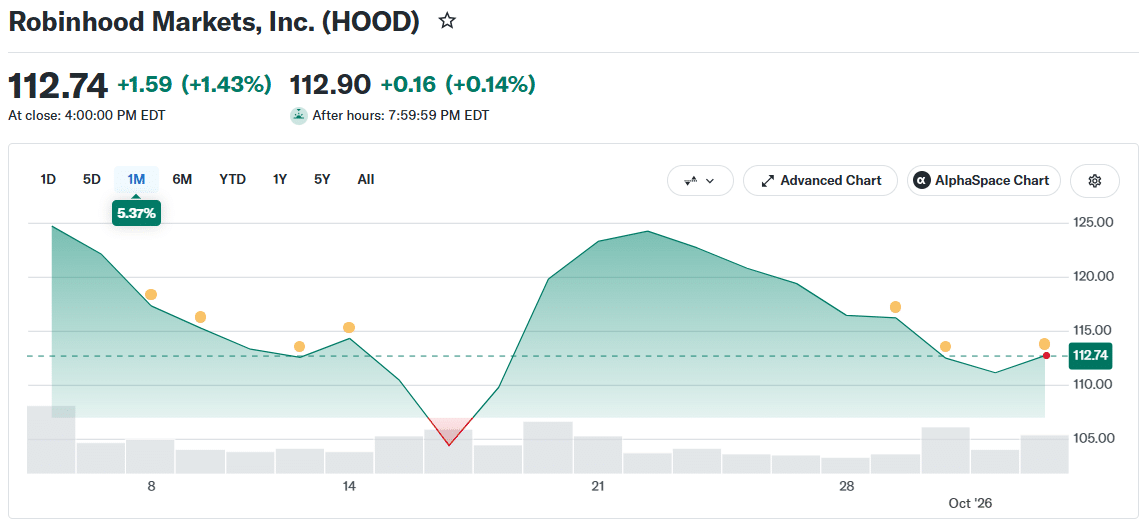Image resolution: width=1146 pixels, height=520 pixels.
Task: Click the 115.00 axis label
Action: [x=1093, y=330]
